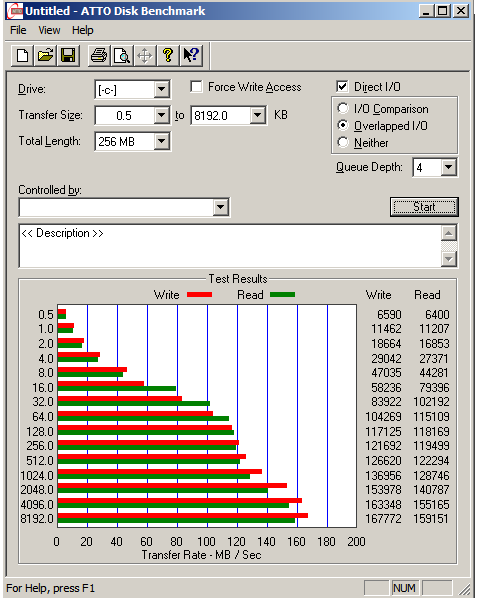The image size is (479, 601).
Task: Click inside the Description text box
Action: pyautogui.click(x=230, y=246)
